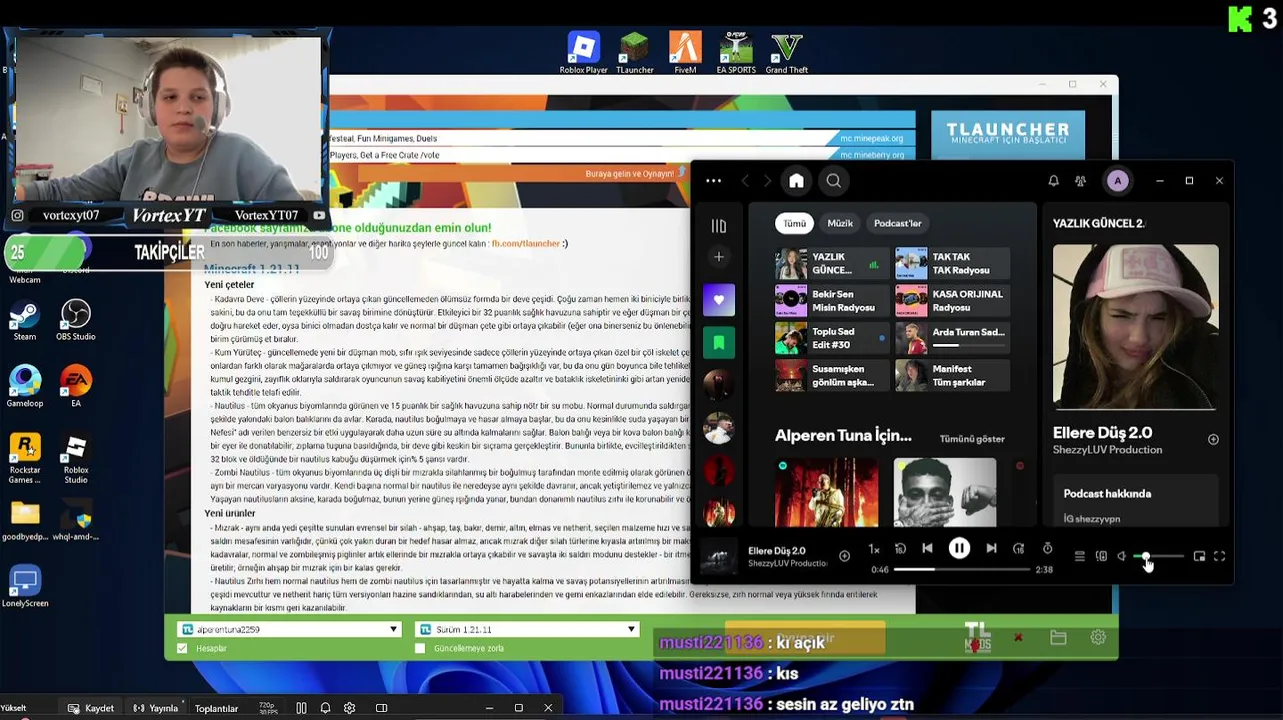Seek in the track progress bar

960,569
